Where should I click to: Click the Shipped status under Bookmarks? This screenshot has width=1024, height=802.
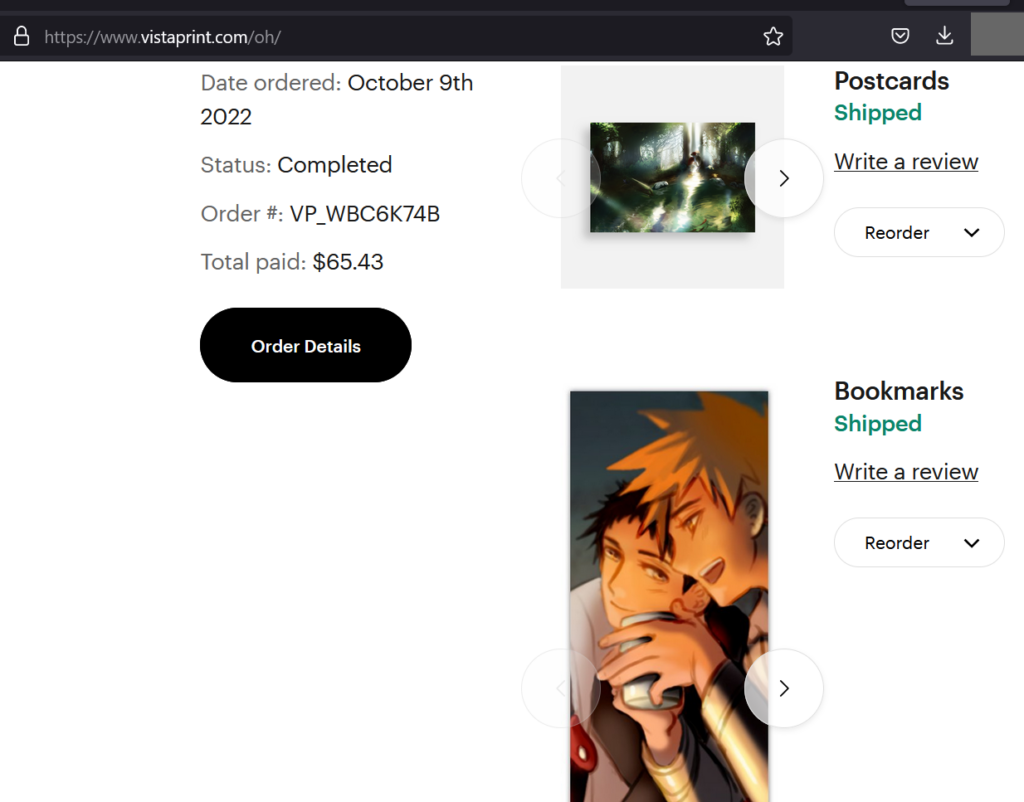877,424
